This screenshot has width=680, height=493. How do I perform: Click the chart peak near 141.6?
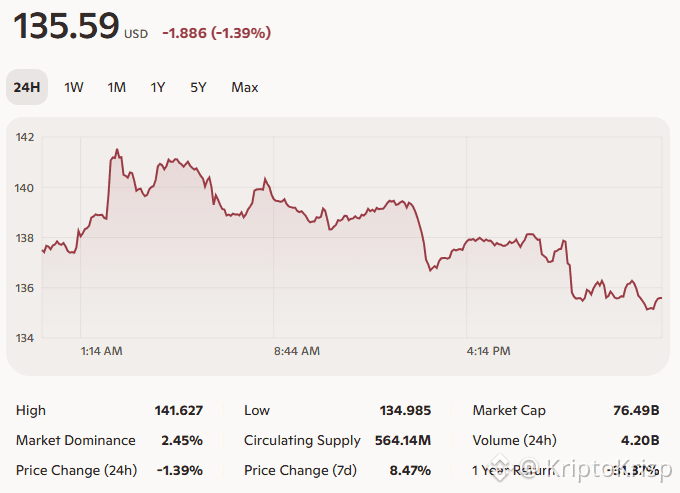coord(117,150)
